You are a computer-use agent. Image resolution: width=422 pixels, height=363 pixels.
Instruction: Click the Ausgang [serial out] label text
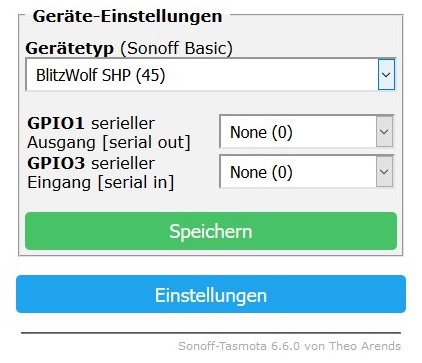[x=109, y=143]
